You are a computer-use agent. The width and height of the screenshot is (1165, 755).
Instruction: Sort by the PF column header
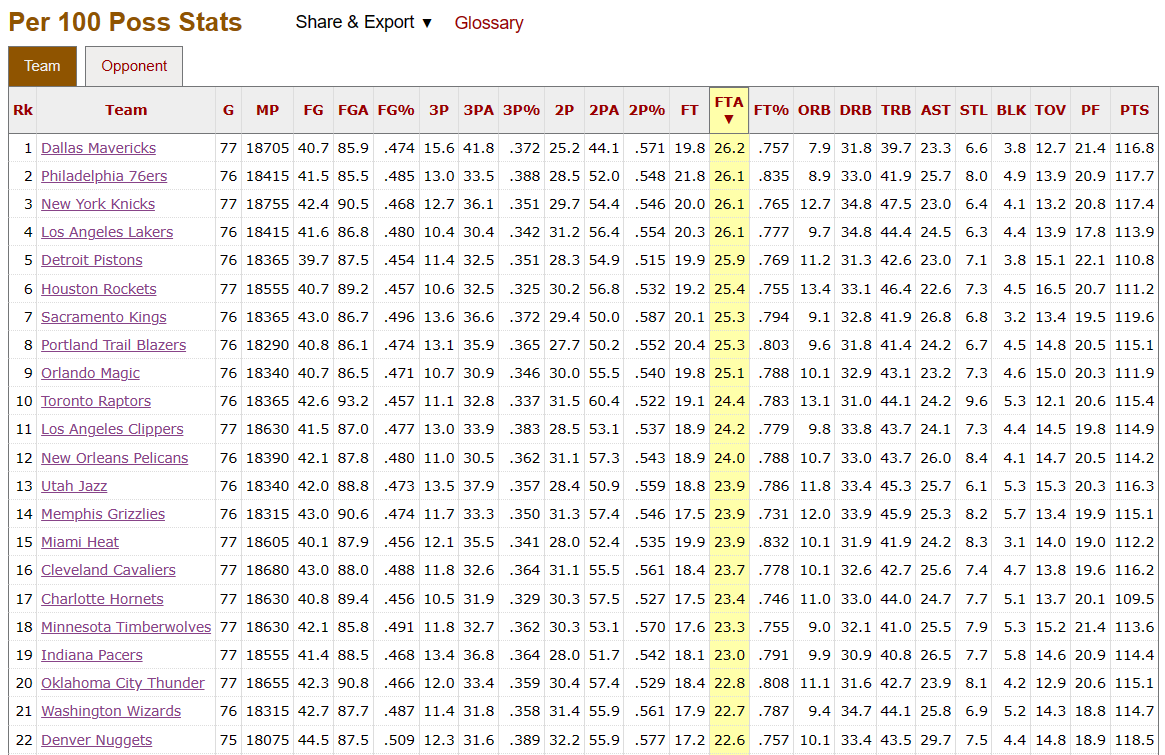click(x=1090, y=110)
